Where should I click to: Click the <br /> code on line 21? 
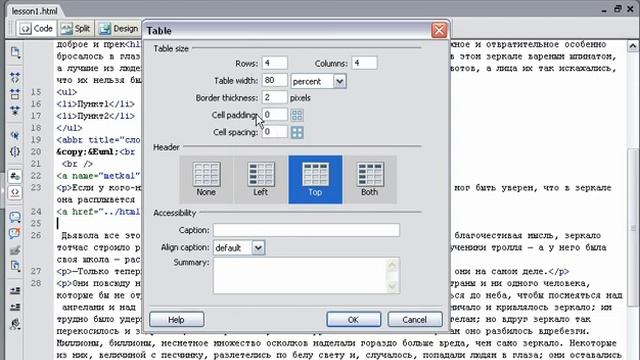[77, 164]
